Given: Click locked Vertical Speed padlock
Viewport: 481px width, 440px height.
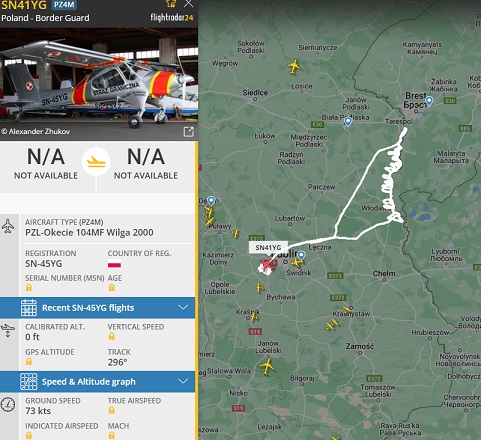Looking at the screenshot, I should point(111,336).
